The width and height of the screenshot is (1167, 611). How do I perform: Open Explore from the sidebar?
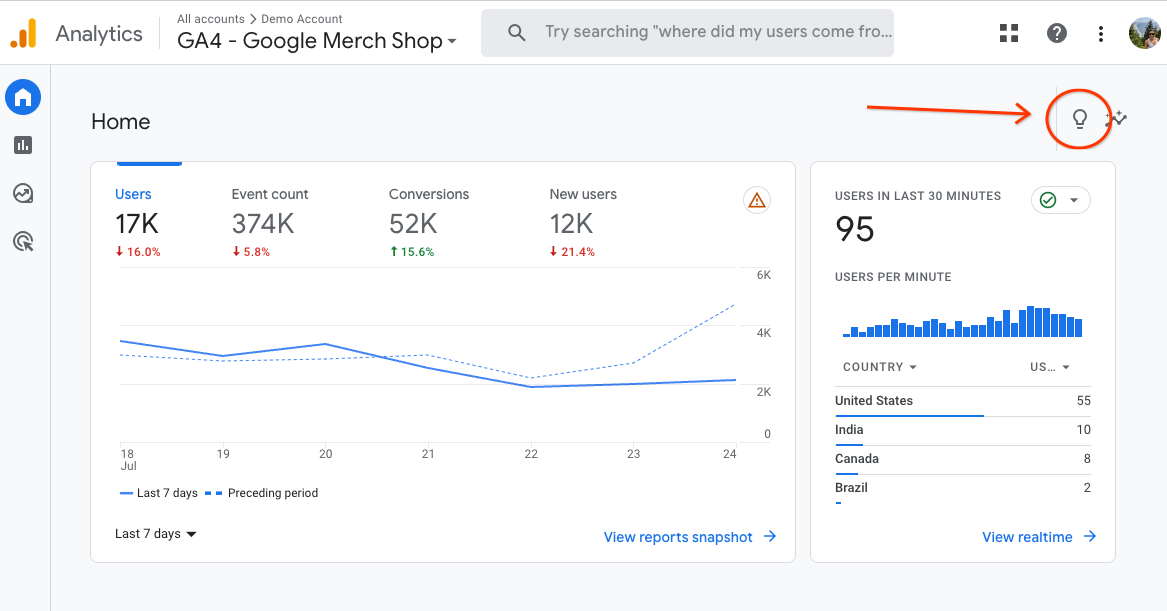(23, 193)
